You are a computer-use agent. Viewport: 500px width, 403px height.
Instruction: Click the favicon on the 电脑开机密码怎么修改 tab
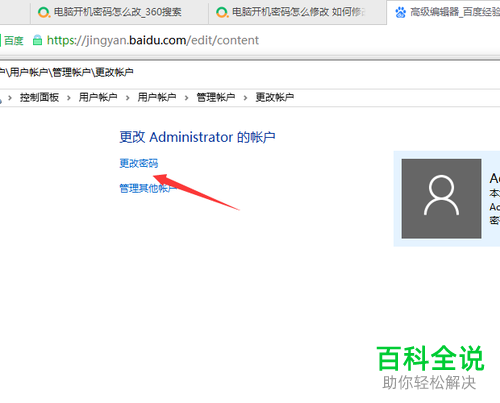(222, 13)
